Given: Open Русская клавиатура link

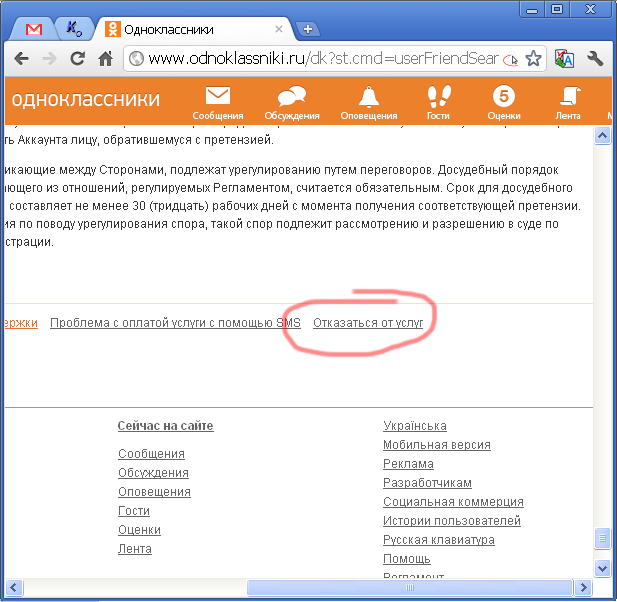Looking at the screenshot, I should [x=439, y=540].
